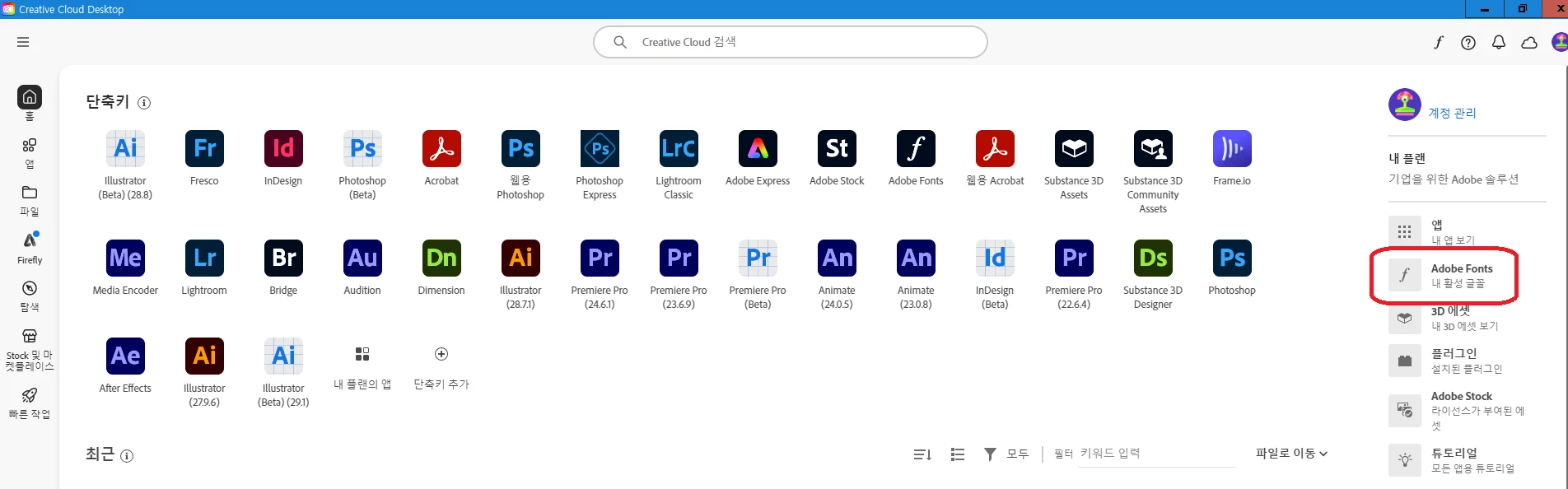Open Substance 3D Assets shortcut
This screenshot has width=1568, height=489.
tap(1074, 148)
